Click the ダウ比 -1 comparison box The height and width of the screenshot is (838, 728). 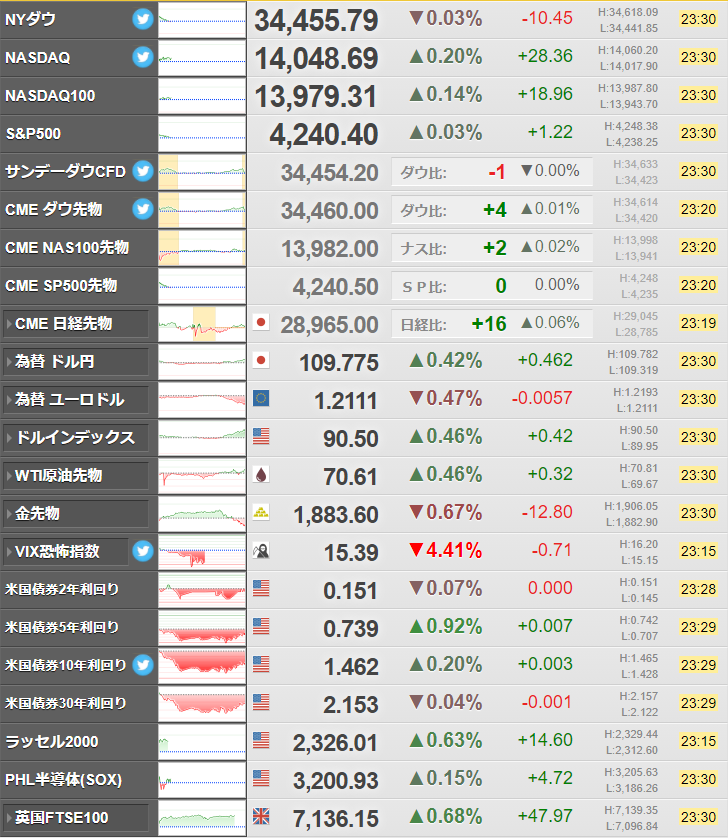pos(492,172)
